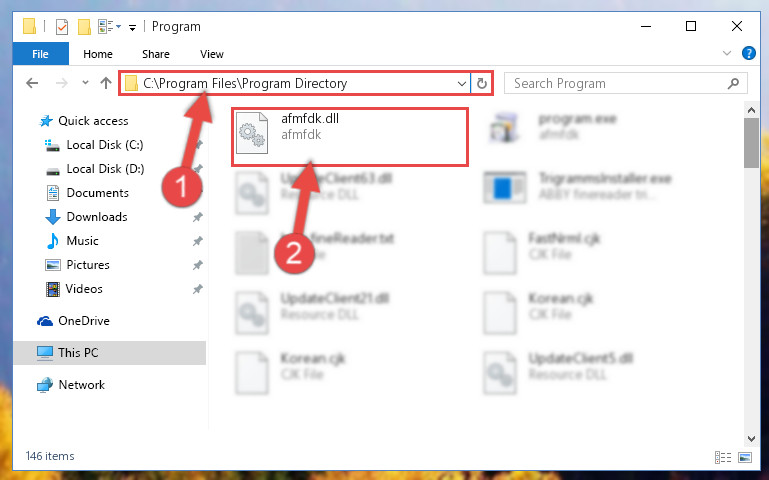The image size is (769, 480).
Task: Click the search magnifier icon
Action: [733, 83]
